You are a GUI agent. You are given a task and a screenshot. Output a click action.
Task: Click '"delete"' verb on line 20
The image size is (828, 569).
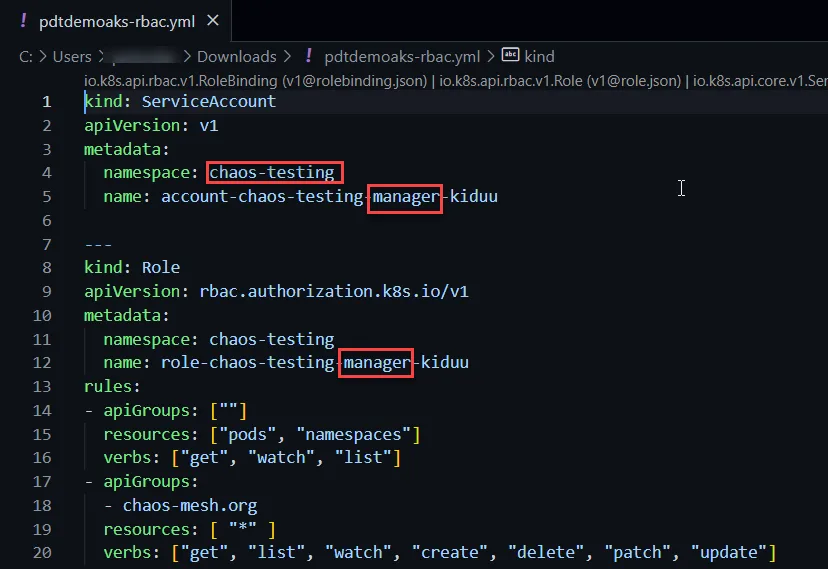click(546, 553)
